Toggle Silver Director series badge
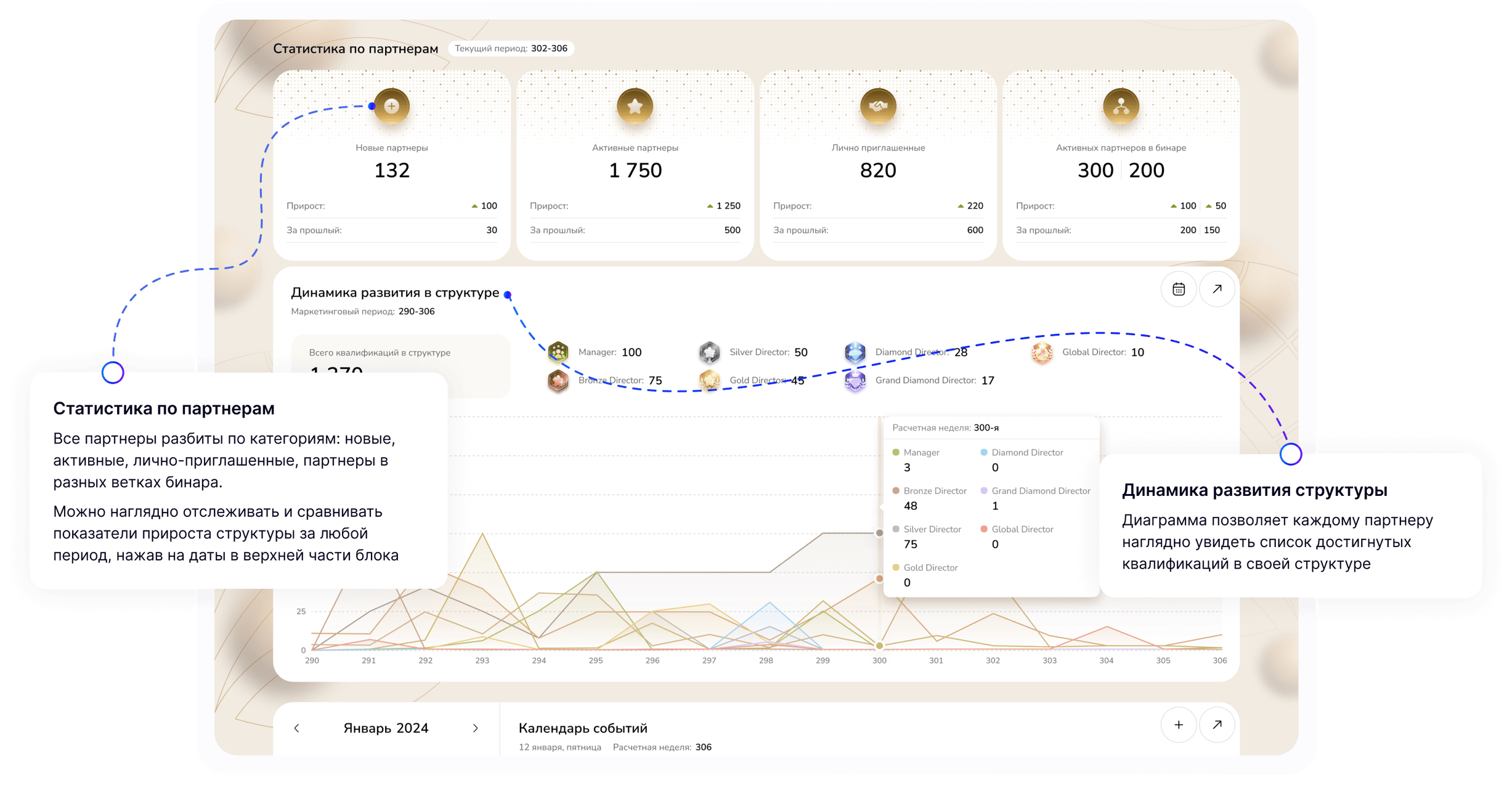The width and height of the screenshot is (1512, 786). pos(709,352)
